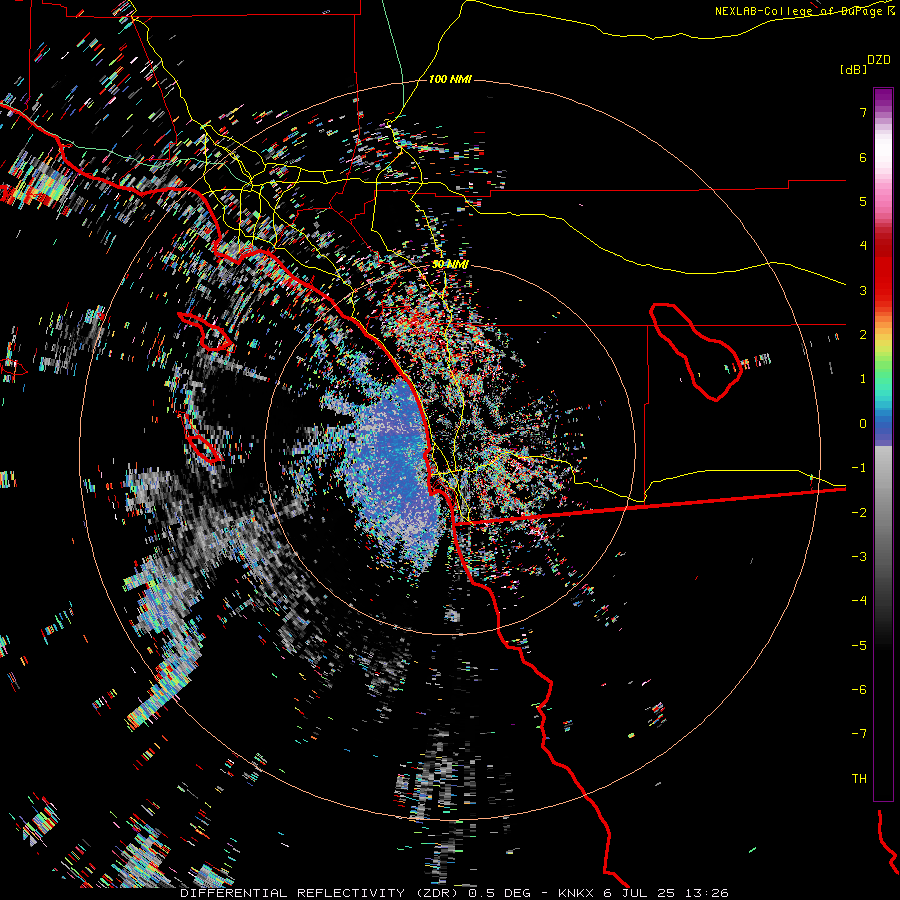Click the "-4" scale value
The image size is (900, 900).
click(x=859, y=601)
